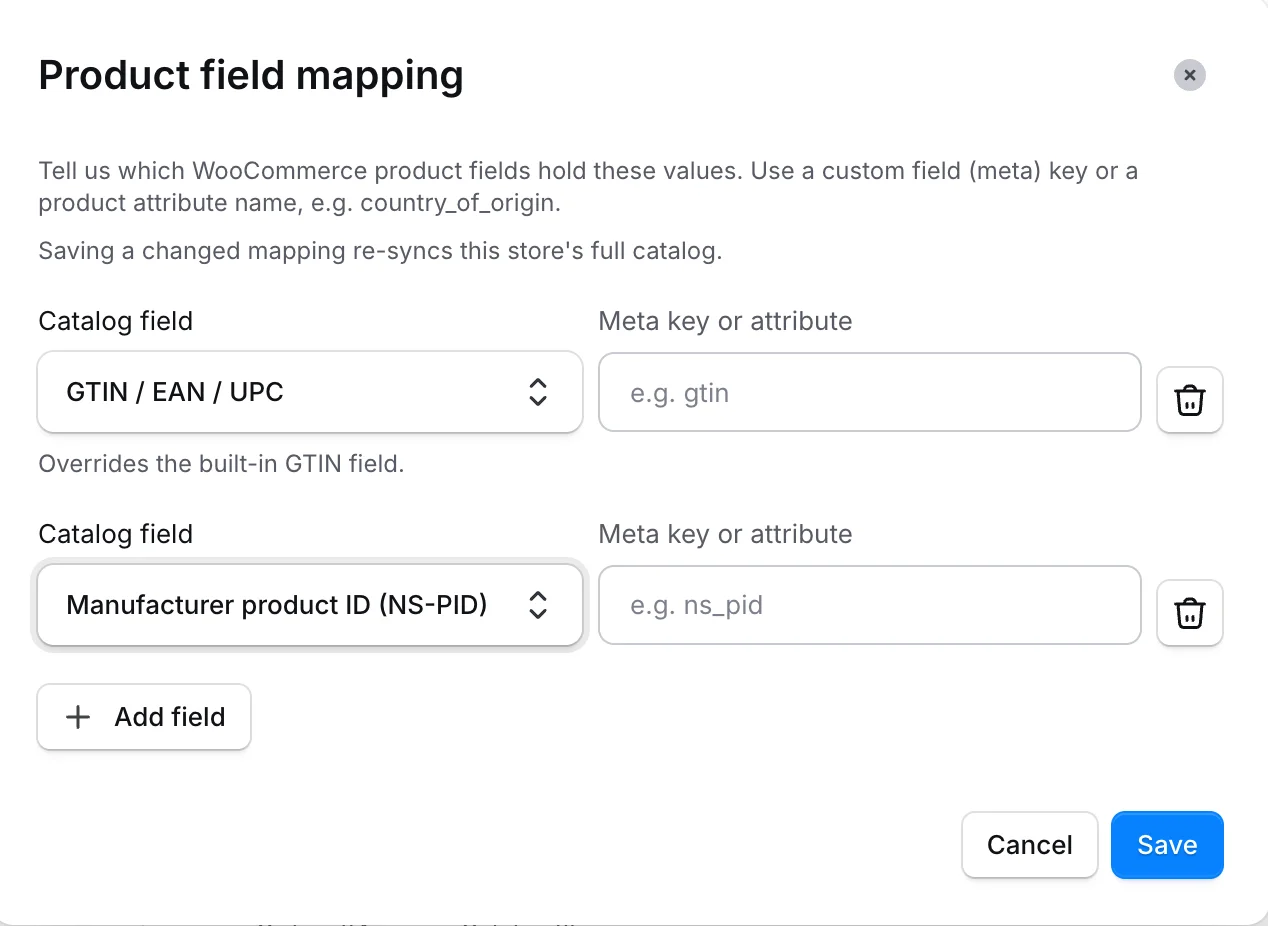The height and width of the screenshot is (926, 1268).
Task: Delete the Manufacturer product ID mapping row
Action: [1189, 613]
